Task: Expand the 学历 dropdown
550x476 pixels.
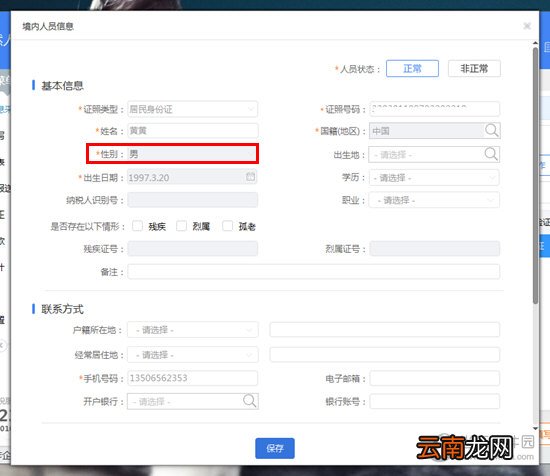Action: pos(434,178)
